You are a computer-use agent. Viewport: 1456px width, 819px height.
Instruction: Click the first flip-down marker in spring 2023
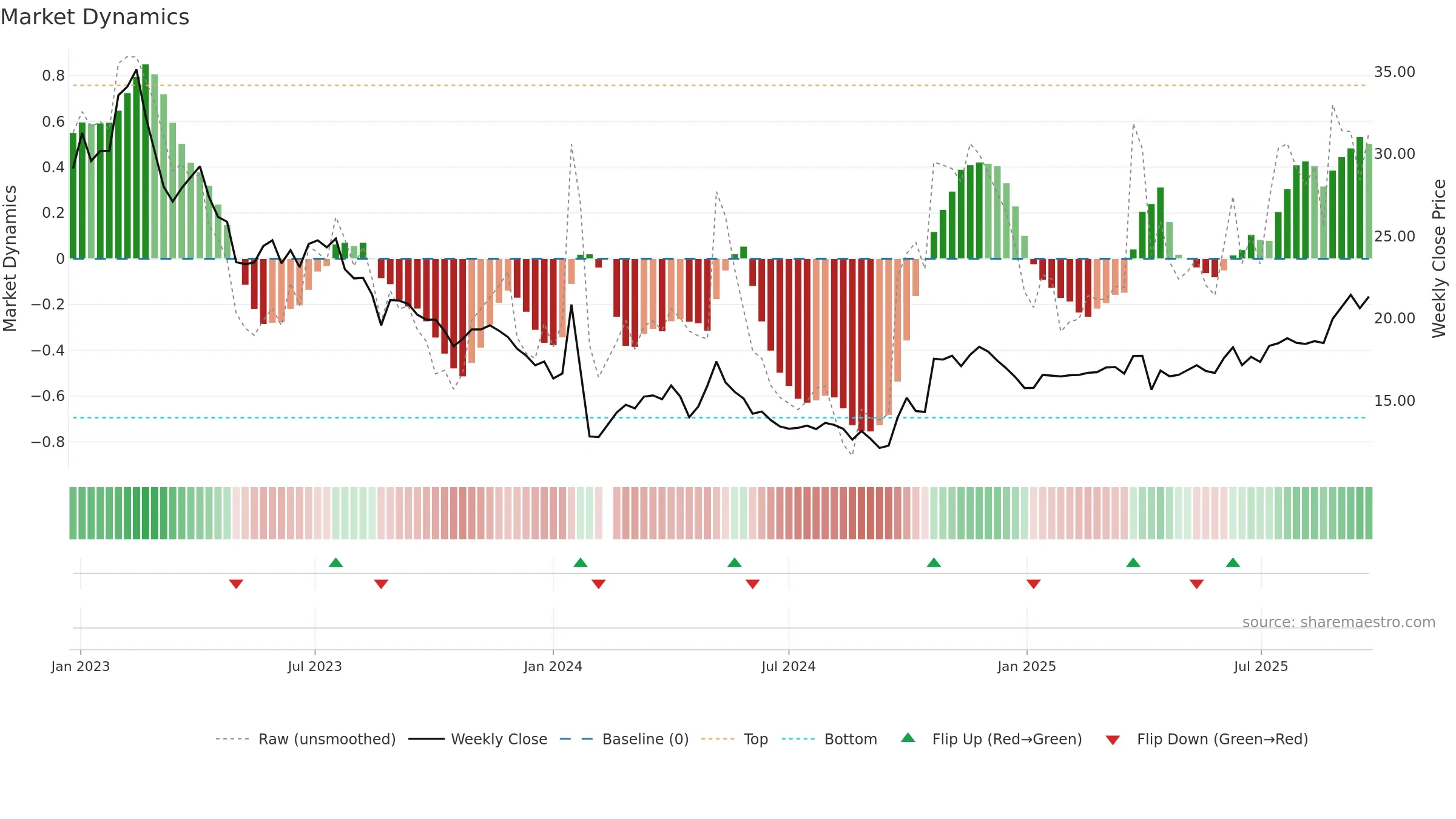pyautogui.click(x=237, y=584)
